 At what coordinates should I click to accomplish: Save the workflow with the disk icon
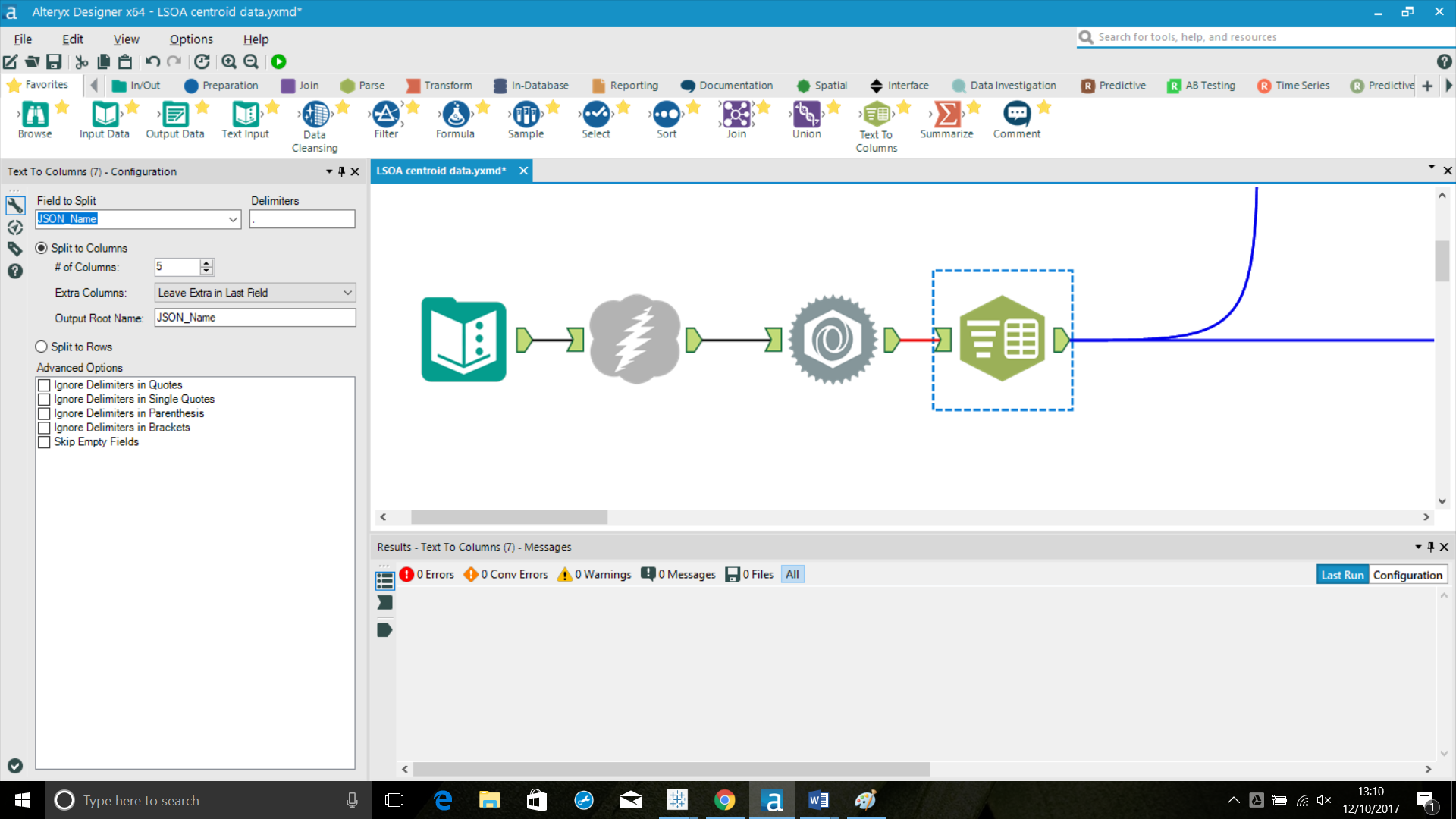click(54, 62)
